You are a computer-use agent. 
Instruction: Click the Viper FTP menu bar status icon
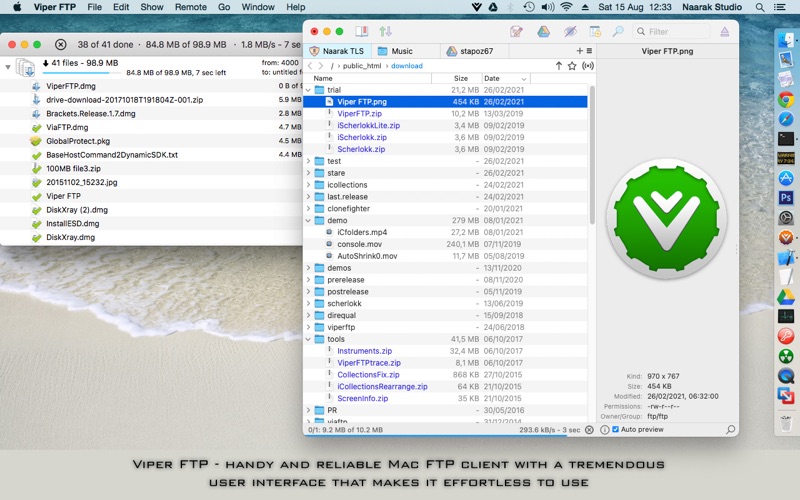[x=477, y=7]
